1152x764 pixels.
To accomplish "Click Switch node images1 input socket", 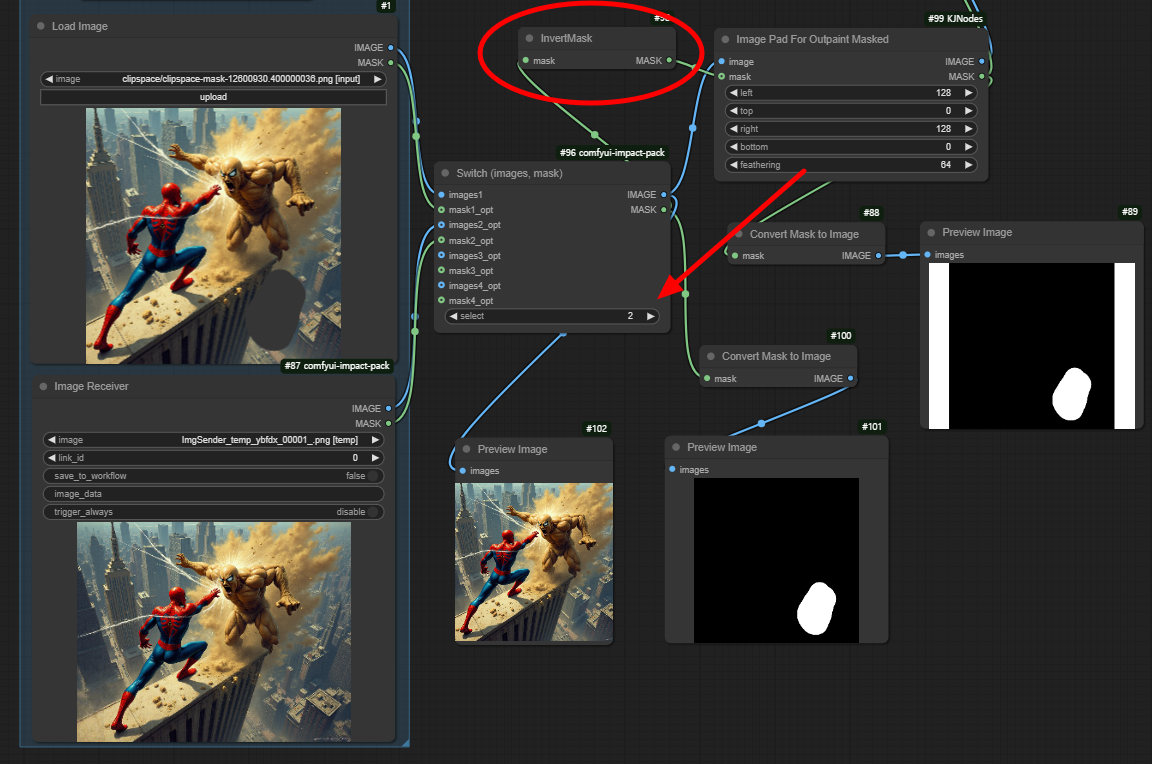I will pos(442,195).
